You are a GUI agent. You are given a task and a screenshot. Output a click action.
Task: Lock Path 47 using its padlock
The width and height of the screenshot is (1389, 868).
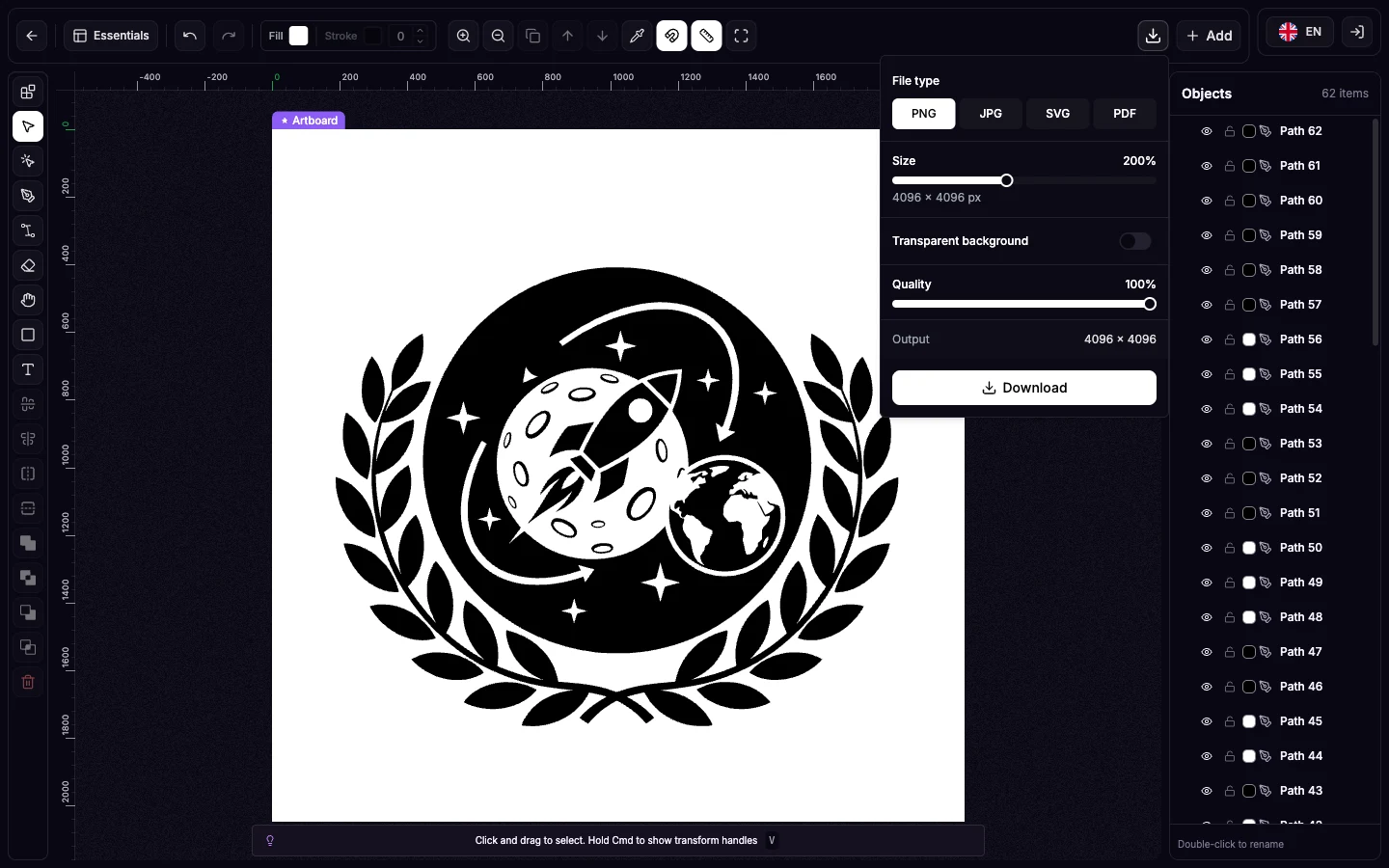[x=1230, y=652]
